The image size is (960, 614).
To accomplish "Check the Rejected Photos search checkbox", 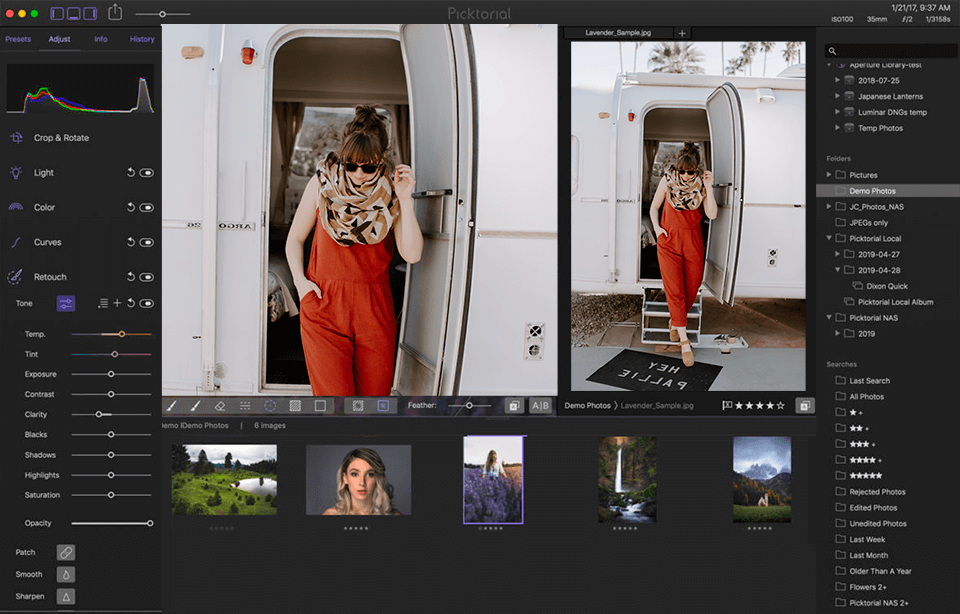I will coord(840,492).
